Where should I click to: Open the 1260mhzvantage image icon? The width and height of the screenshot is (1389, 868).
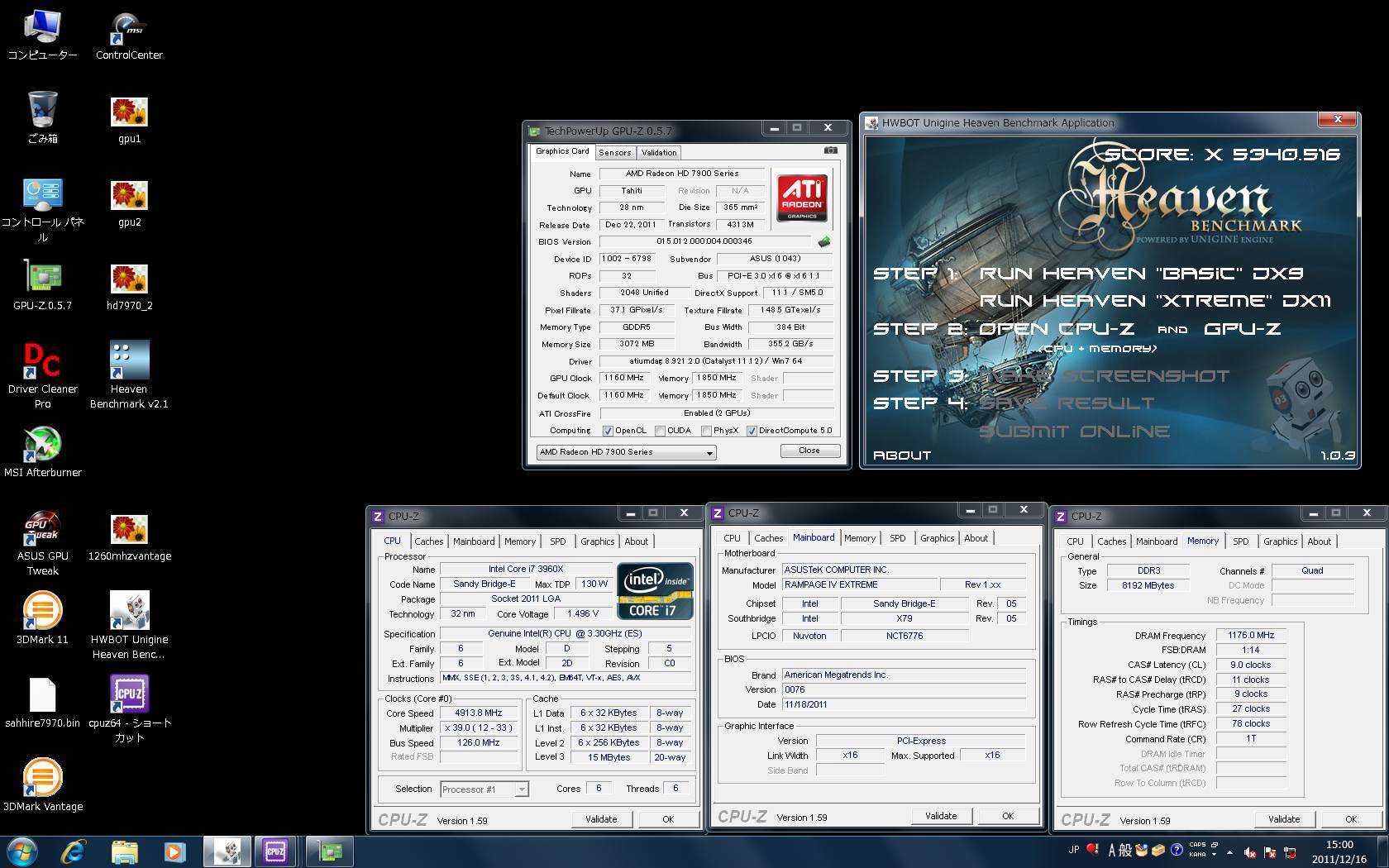[x=129, y=537]
